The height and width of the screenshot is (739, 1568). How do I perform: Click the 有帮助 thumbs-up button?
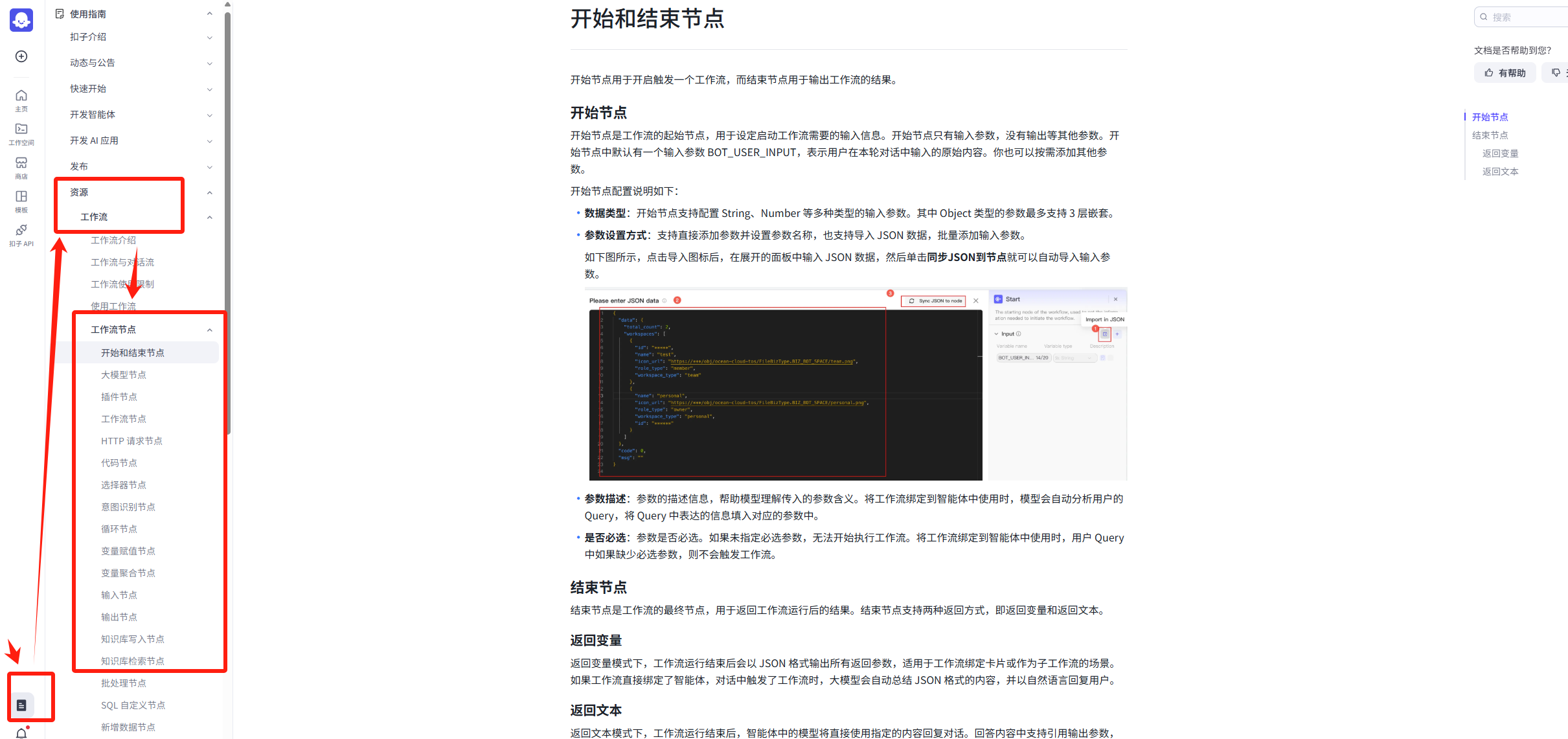click(1505, 73)
